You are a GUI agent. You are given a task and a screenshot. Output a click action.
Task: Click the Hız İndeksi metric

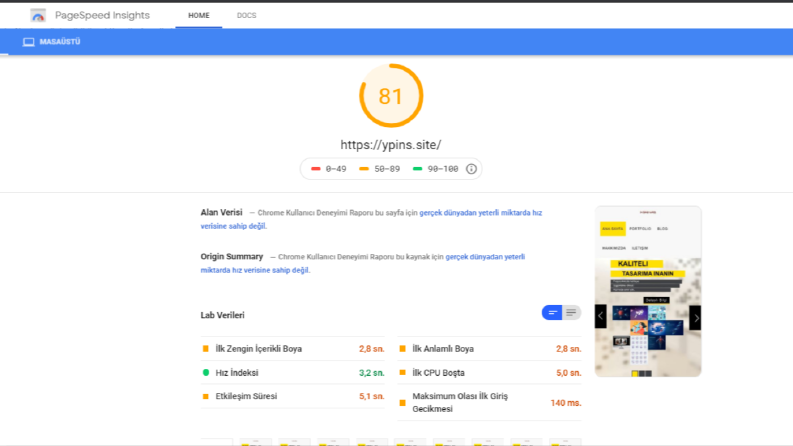(293, 373)
